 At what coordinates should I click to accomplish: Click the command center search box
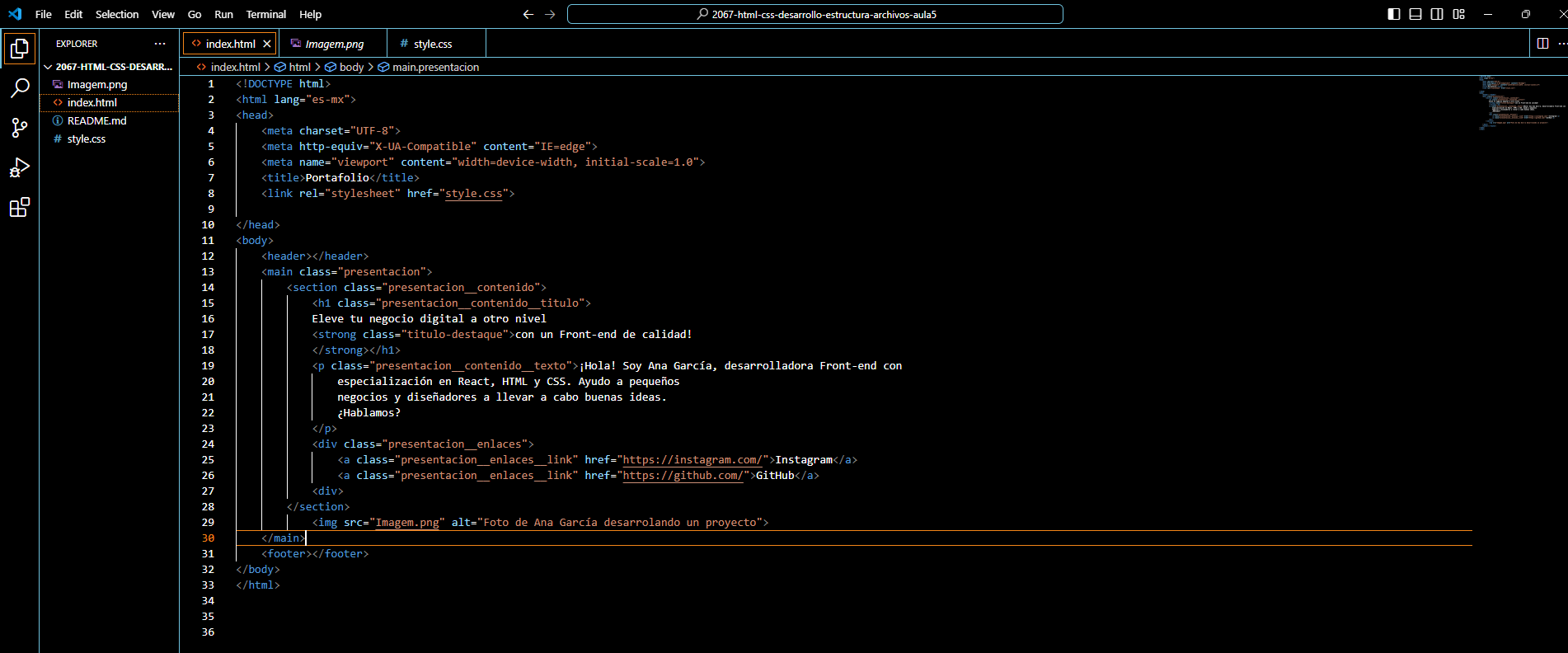click(815, 14)
